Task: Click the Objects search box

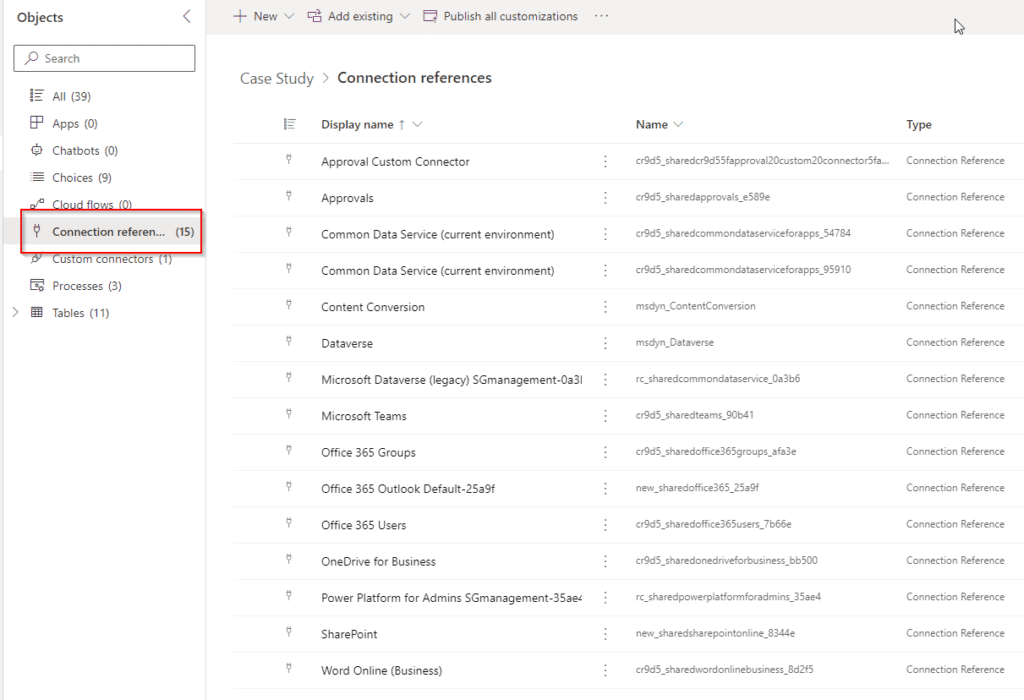Action: pos(104,58)
